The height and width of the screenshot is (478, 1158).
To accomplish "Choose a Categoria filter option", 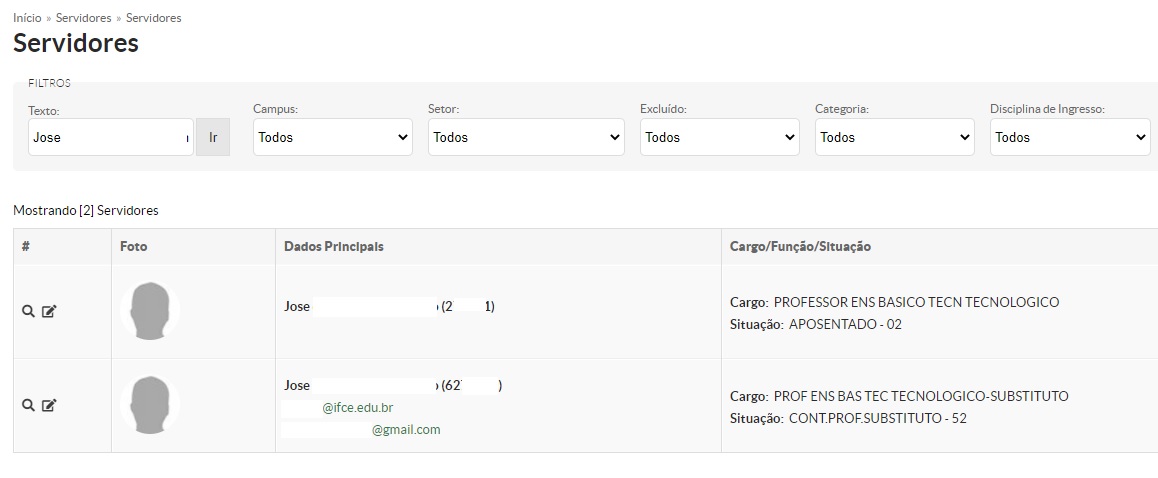I will click(894, 137).
